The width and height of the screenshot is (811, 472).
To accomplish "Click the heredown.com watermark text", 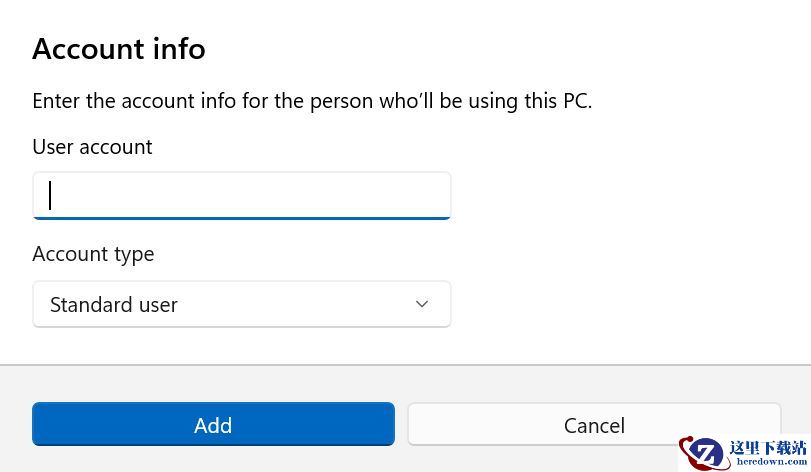I will 770,463.
